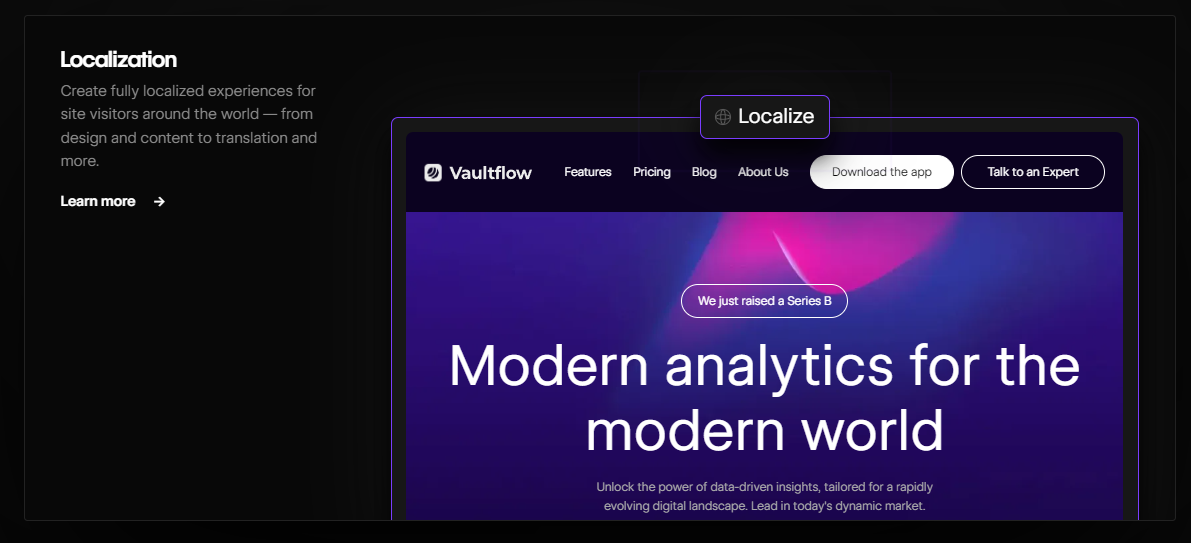The image size is (1191, 543).
Task: Click the Modern analytics for the modern world headline
Action: (764, 397)
